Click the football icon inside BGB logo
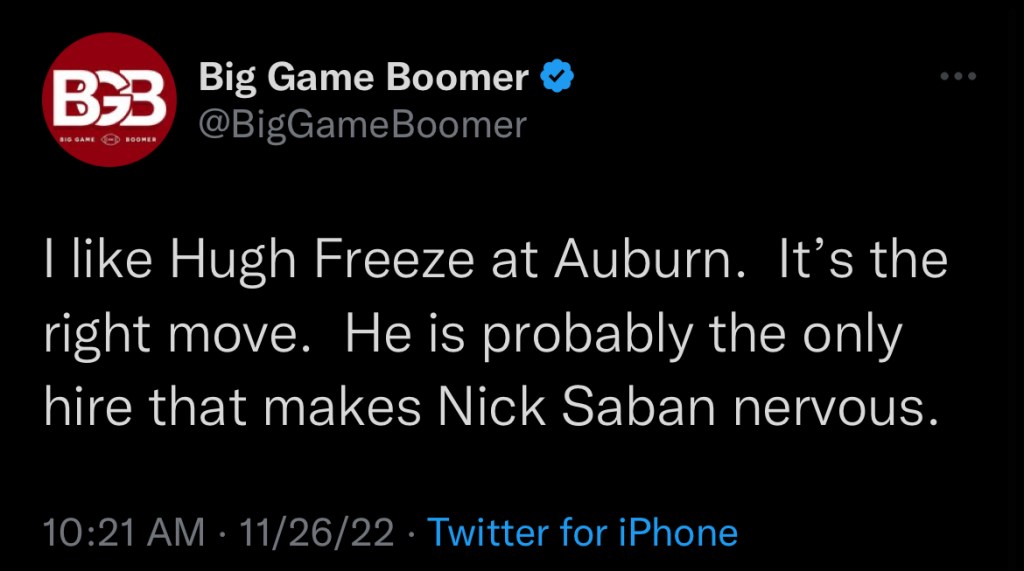 coord(109,140)
